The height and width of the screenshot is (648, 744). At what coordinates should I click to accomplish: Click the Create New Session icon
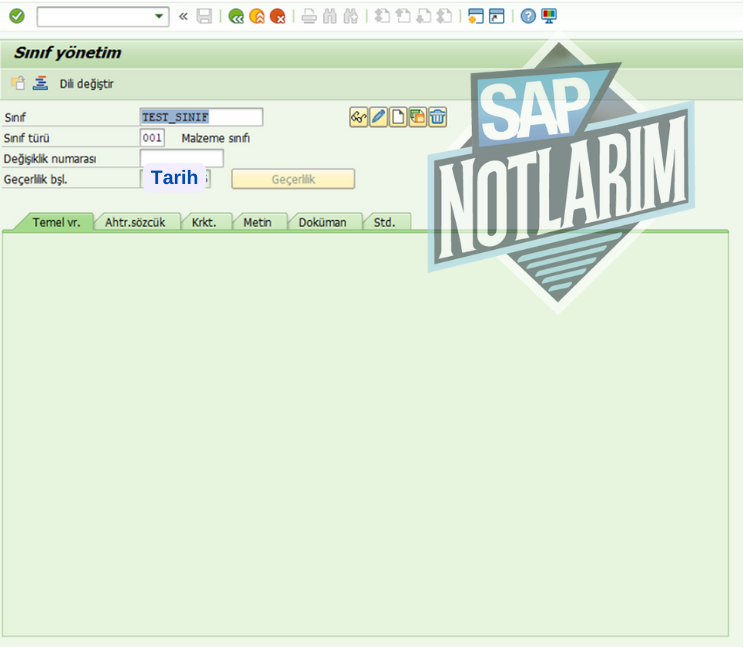475,17
